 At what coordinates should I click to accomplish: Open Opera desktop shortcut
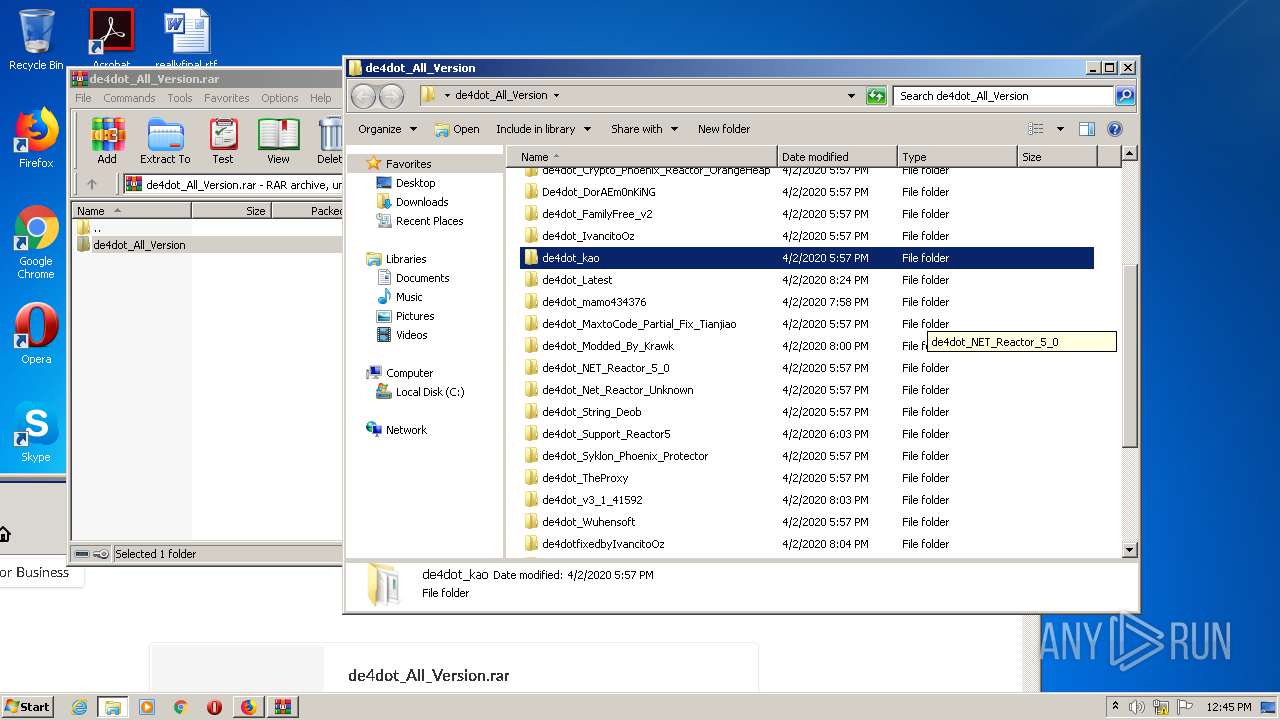coord(36,334)
